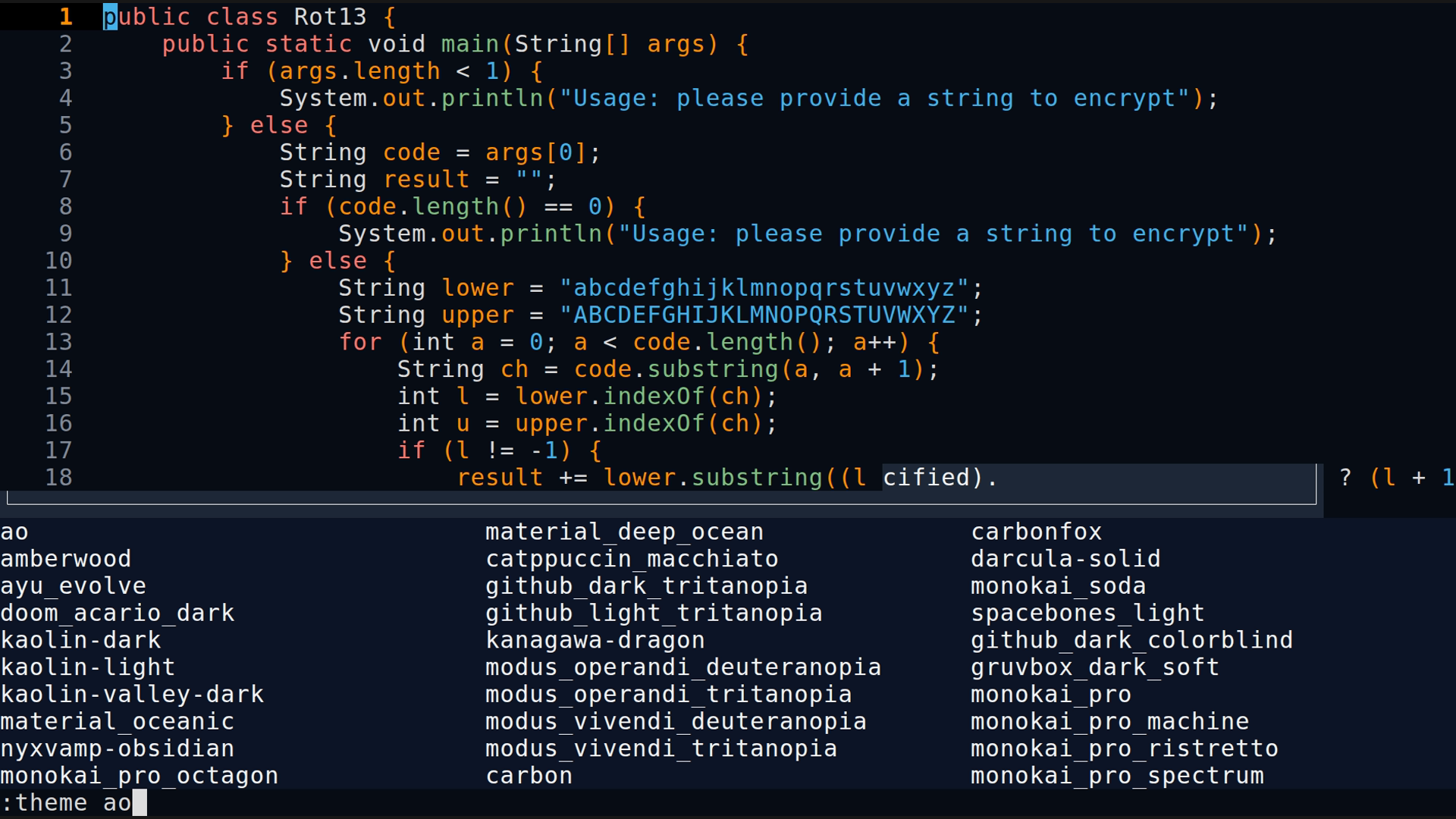Choose the ayu_evolve theme
The image size is (1456, 819).
pos(73,585)
